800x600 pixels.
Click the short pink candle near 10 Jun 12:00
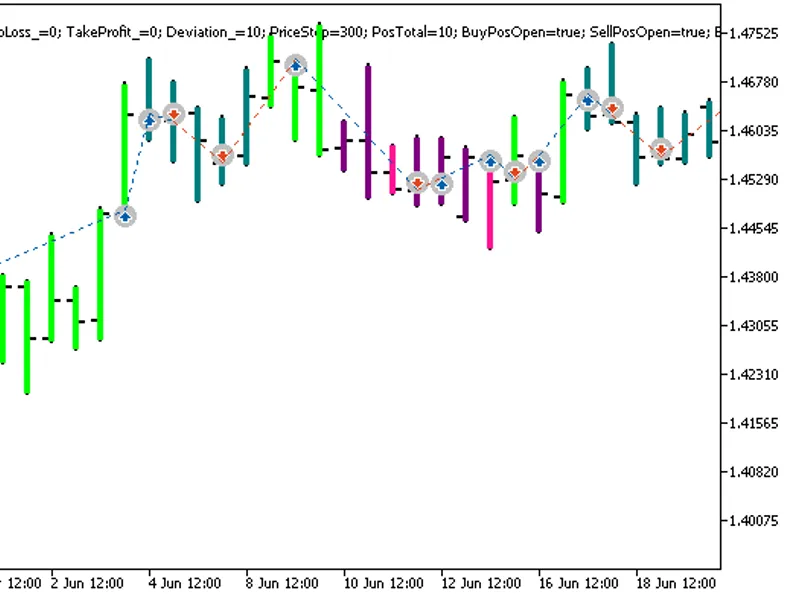tap(392, 169)
